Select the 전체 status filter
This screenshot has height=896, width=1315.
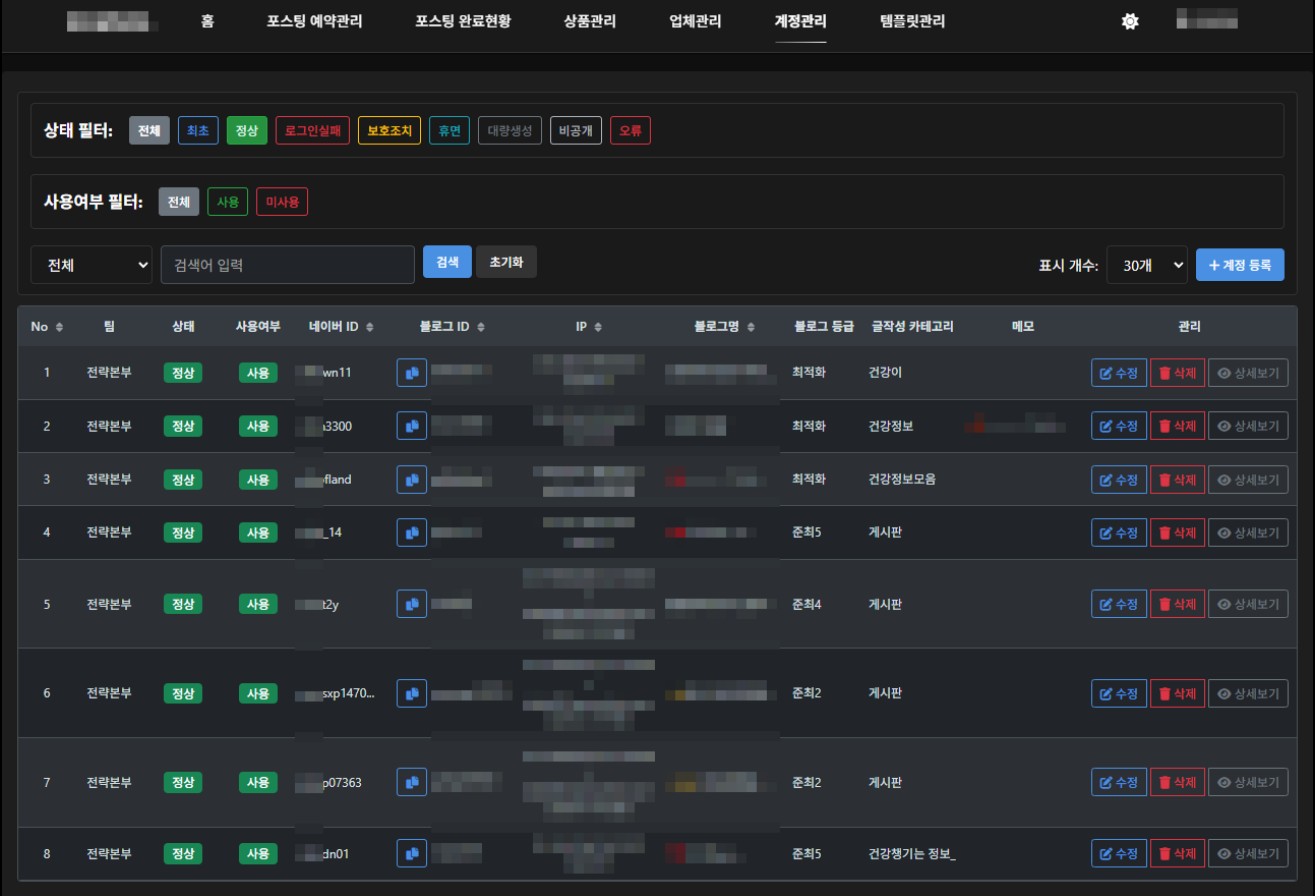tap(149, 130)
